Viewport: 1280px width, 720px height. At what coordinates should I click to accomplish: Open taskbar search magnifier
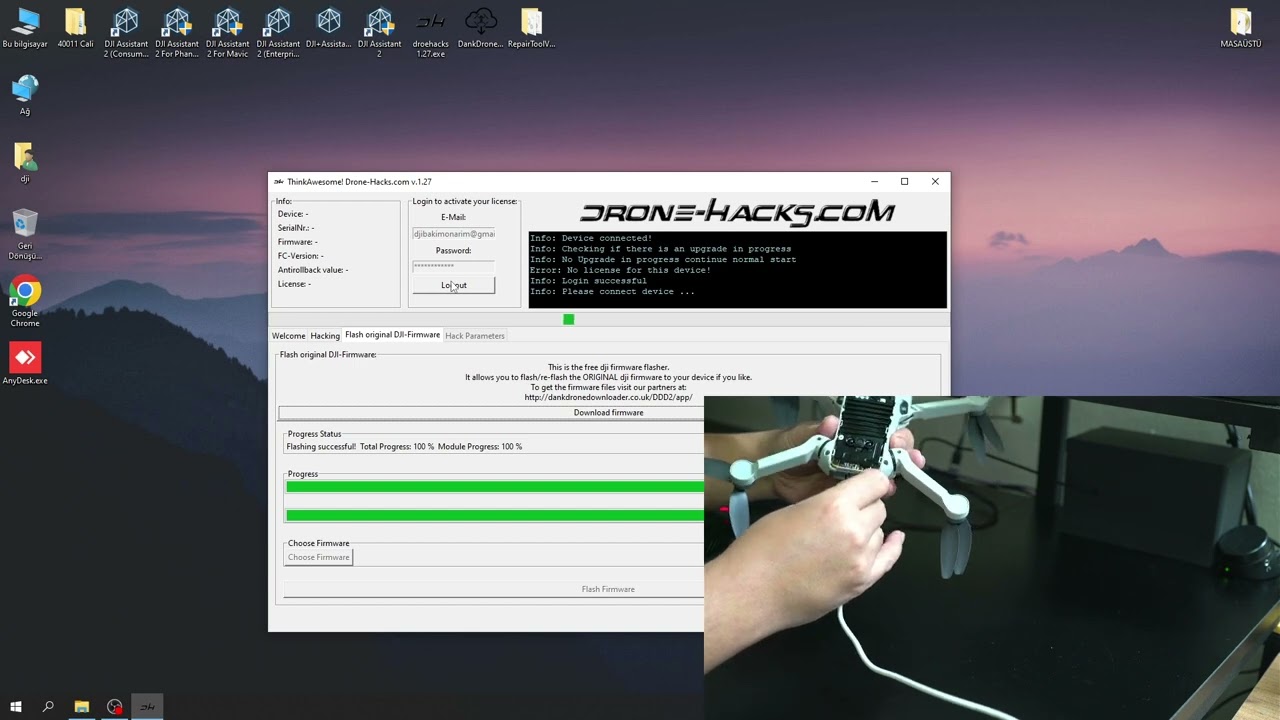48,707
